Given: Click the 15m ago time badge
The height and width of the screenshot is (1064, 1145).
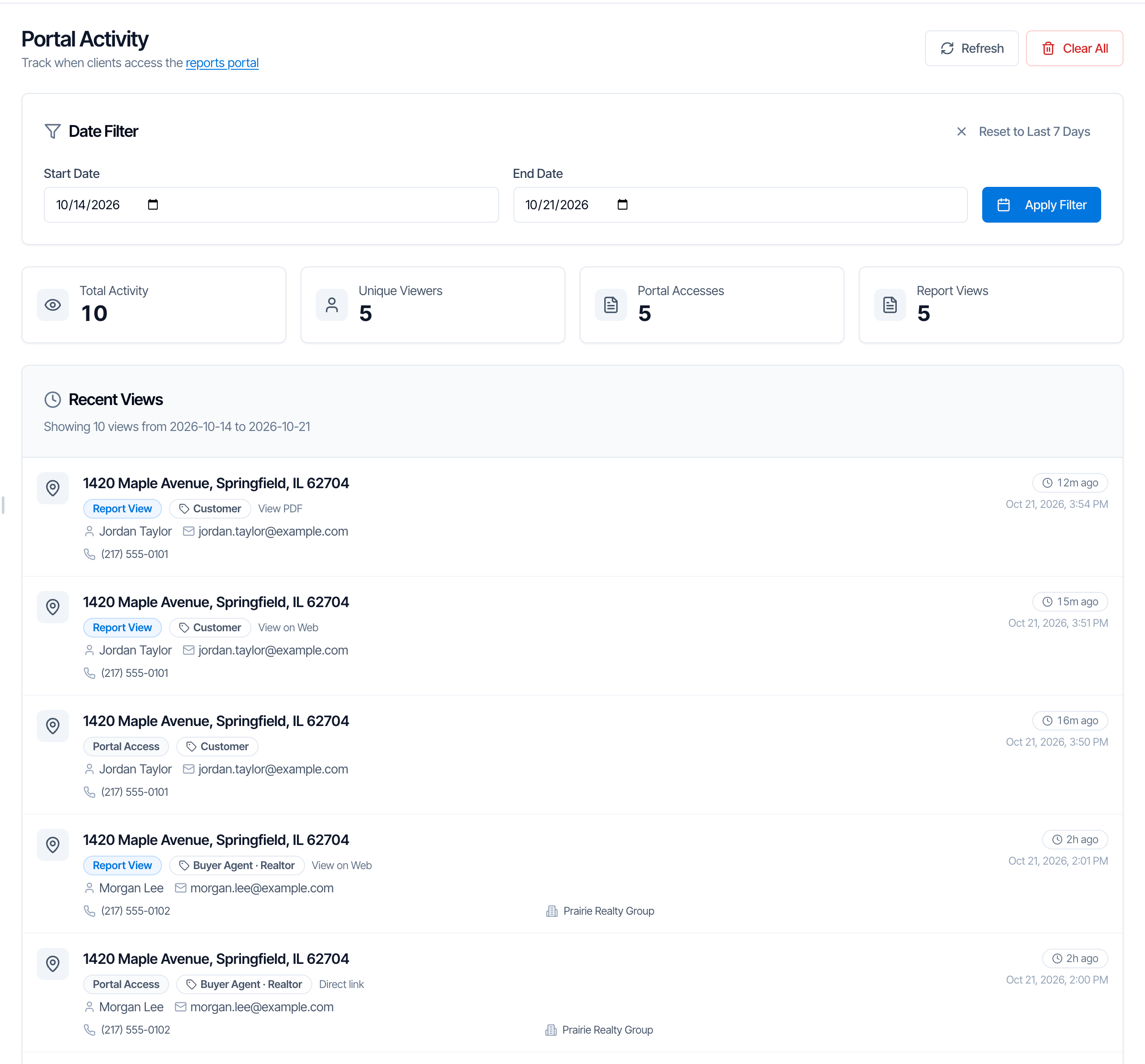Looking at the screenshot, I should (x=1070, y=602).
